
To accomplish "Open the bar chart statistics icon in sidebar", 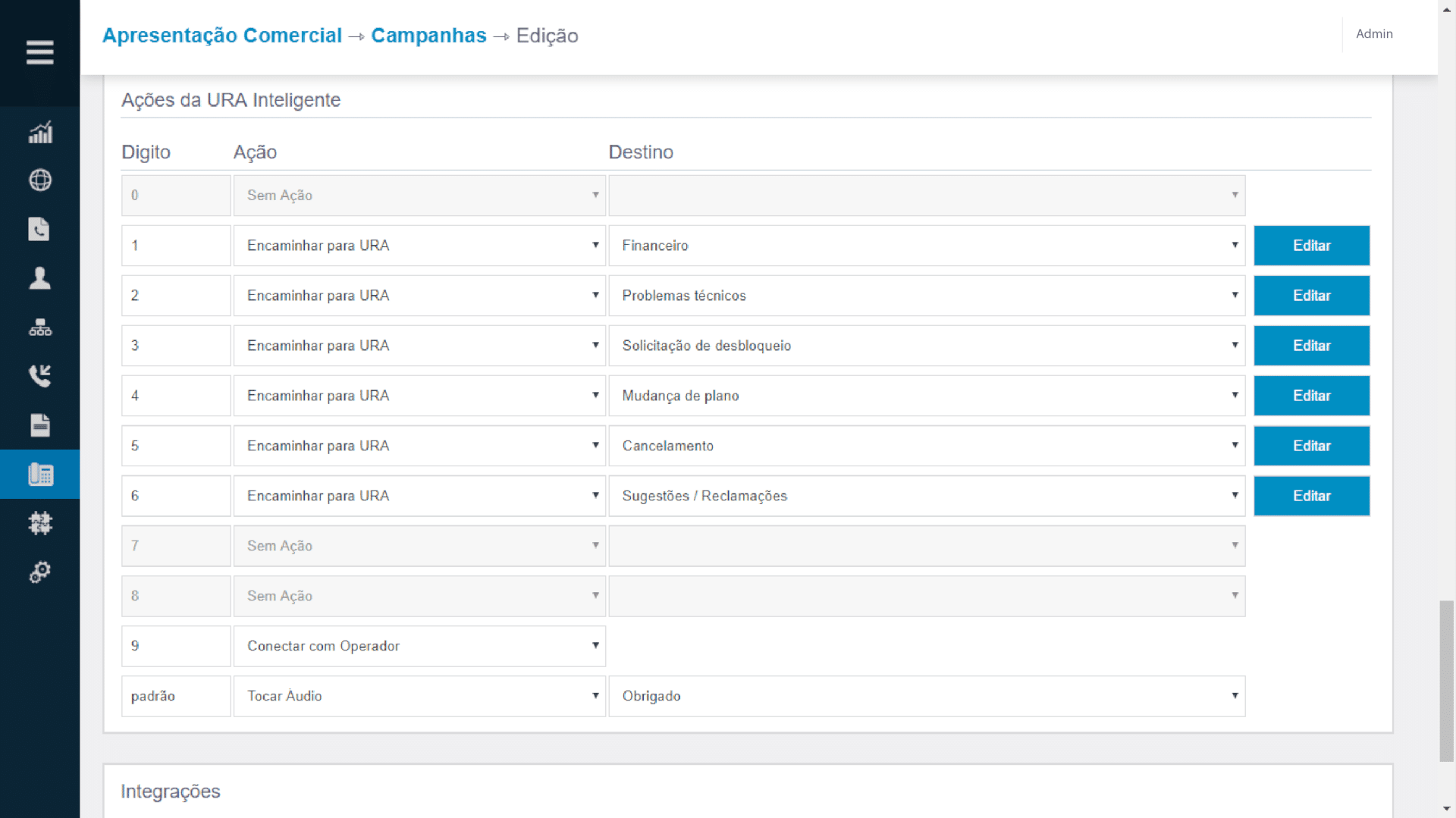I will (40, 133).
